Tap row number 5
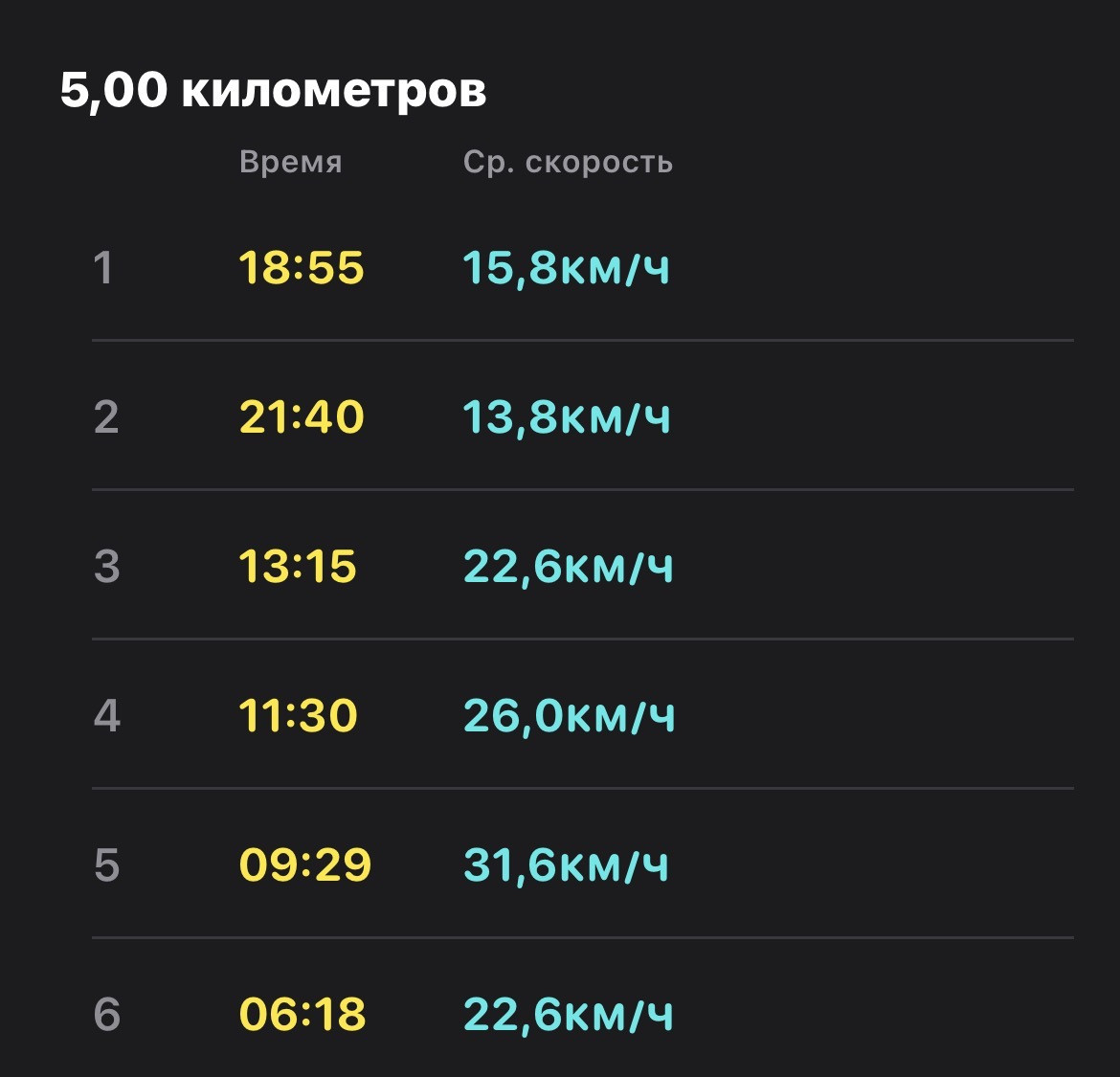Screen dimensions: 1120x1077 pyautogui.click(x=106, y=864)
